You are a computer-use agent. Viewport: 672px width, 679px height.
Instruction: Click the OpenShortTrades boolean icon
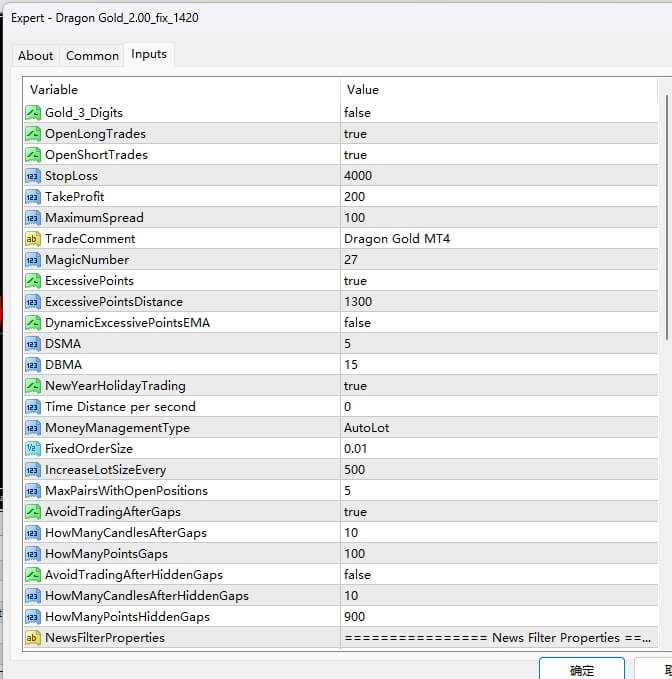click(33, 155)
